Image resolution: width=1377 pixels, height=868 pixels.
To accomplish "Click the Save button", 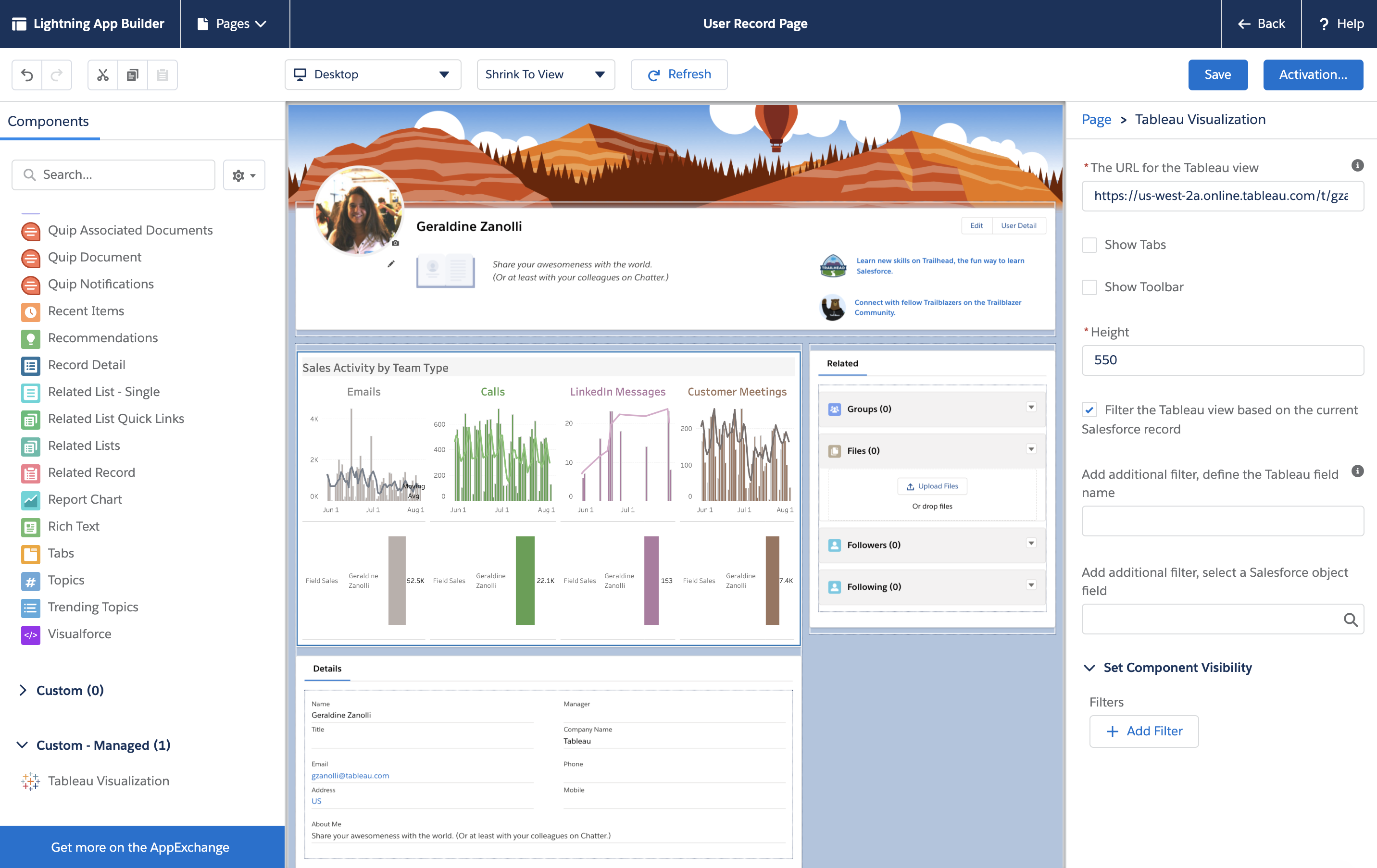I will pos(1217,75).
